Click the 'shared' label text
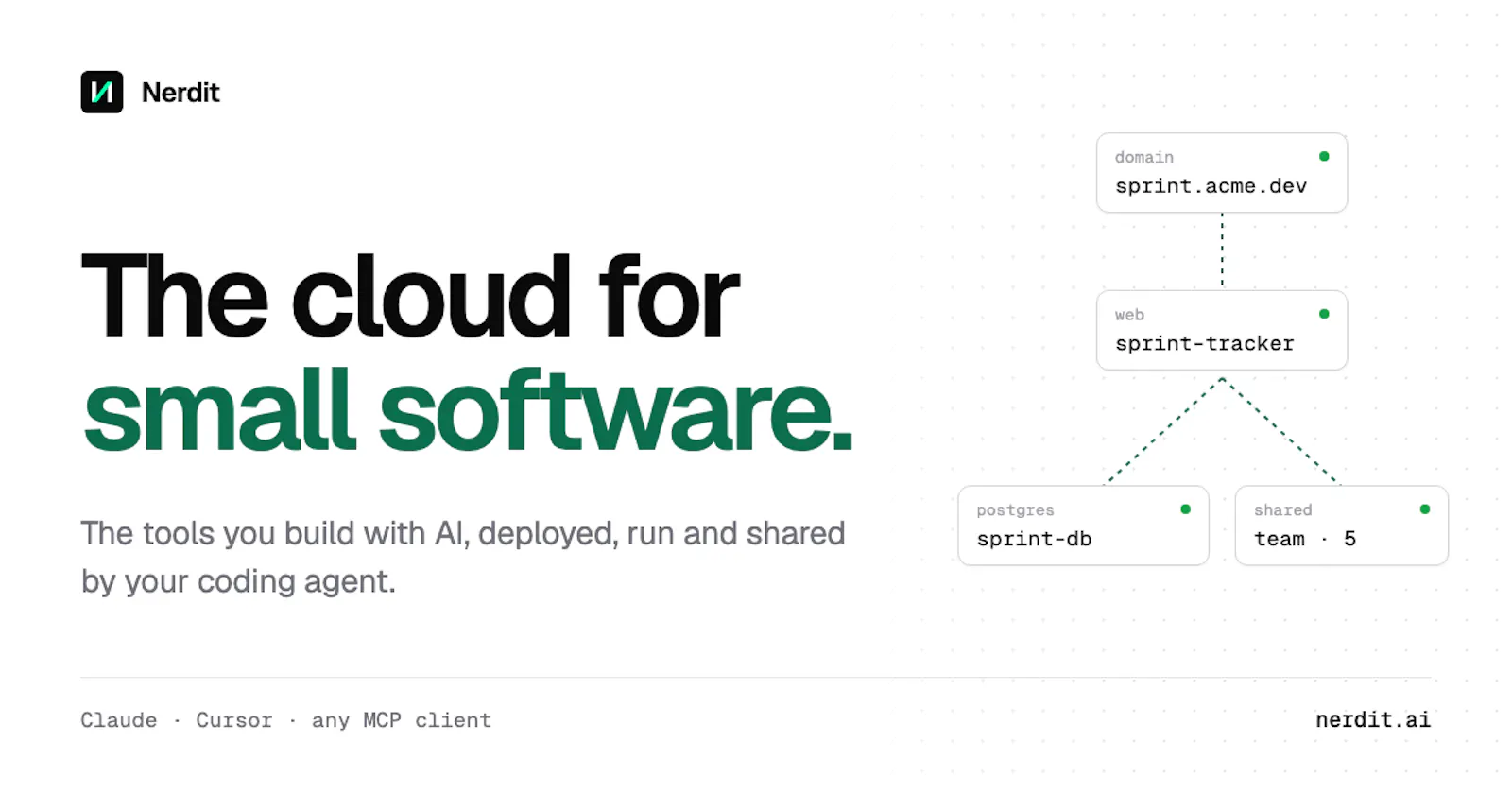Image resolution: width=1512 pixels, height=794 pixels. 1283,510
